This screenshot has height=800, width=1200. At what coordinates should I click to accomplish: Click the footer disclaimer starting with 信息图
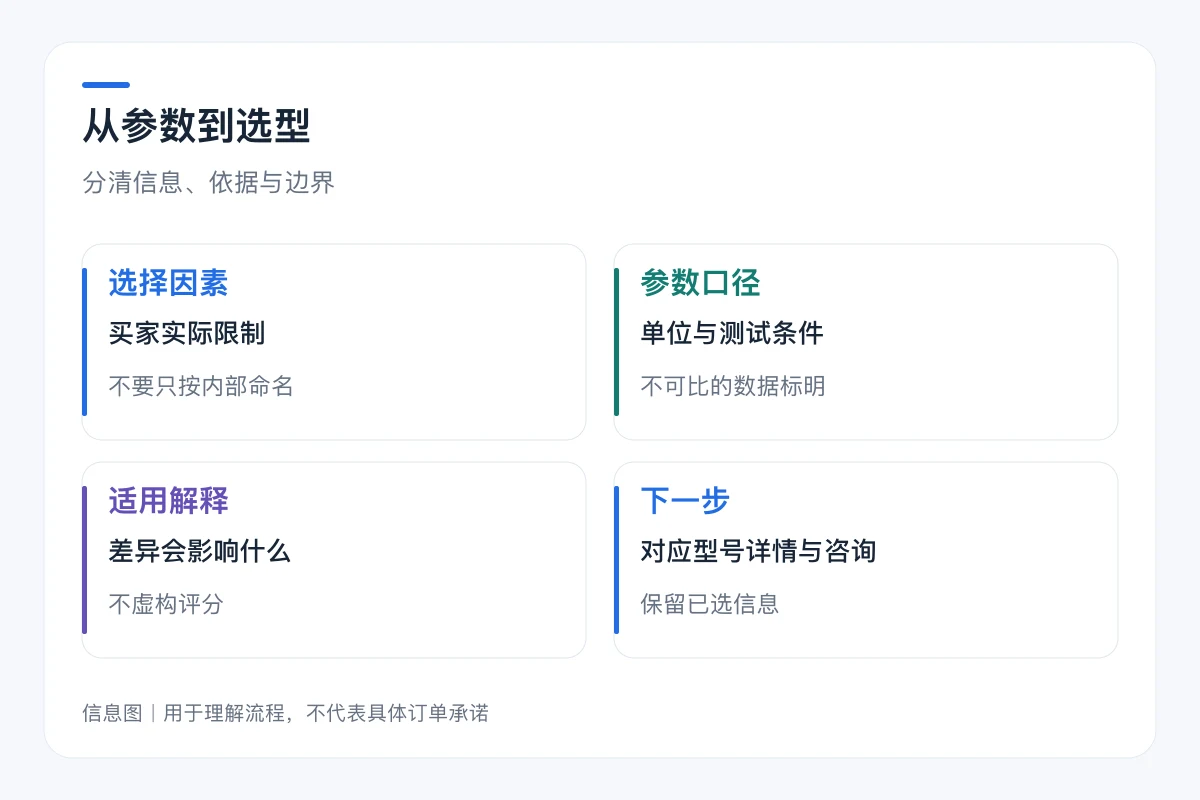285,713
